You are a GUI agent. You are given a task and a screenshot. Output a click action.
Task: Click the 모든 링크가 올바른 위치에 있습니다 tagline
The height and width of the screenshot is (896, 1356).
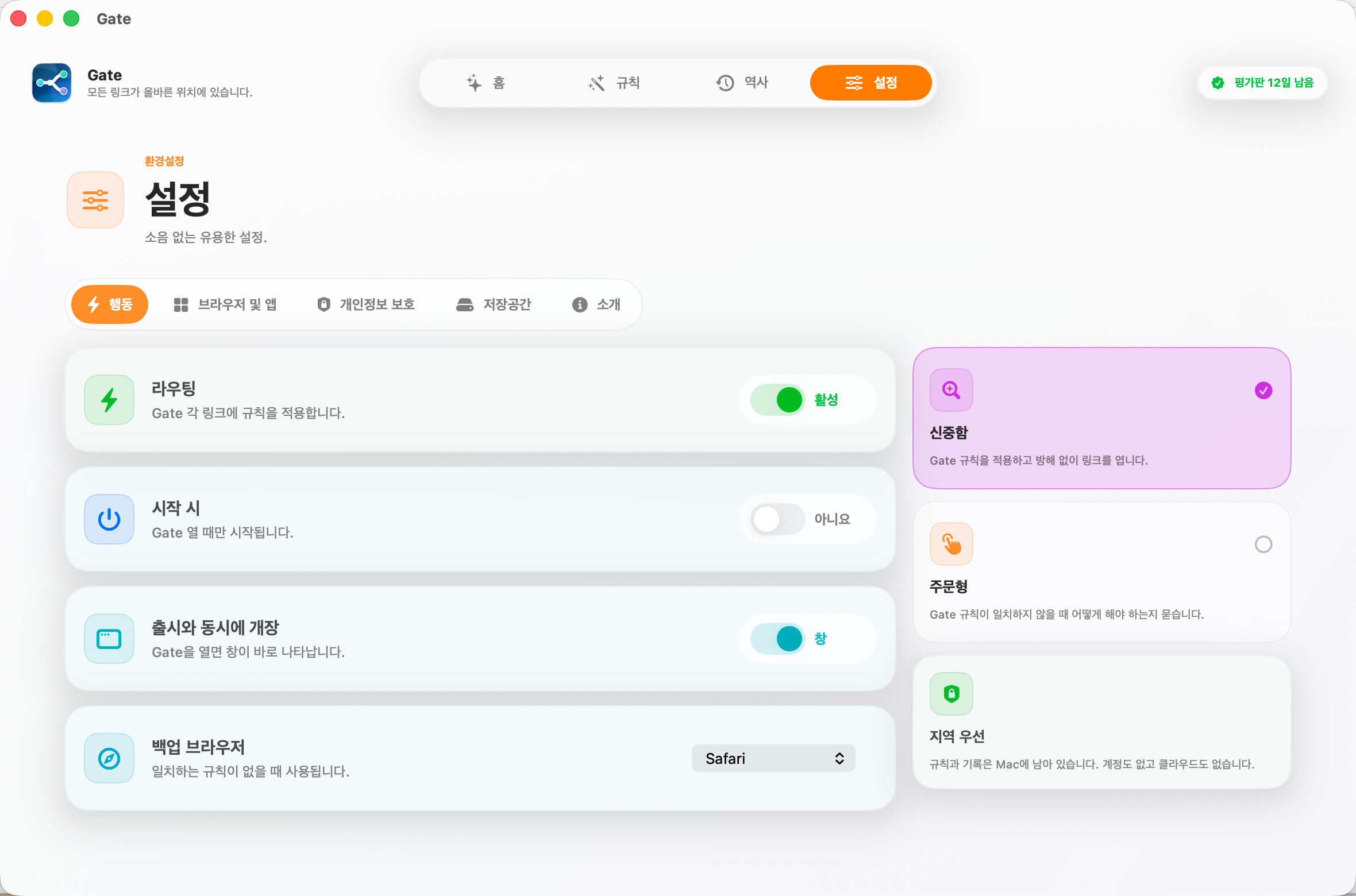point(170,92)
